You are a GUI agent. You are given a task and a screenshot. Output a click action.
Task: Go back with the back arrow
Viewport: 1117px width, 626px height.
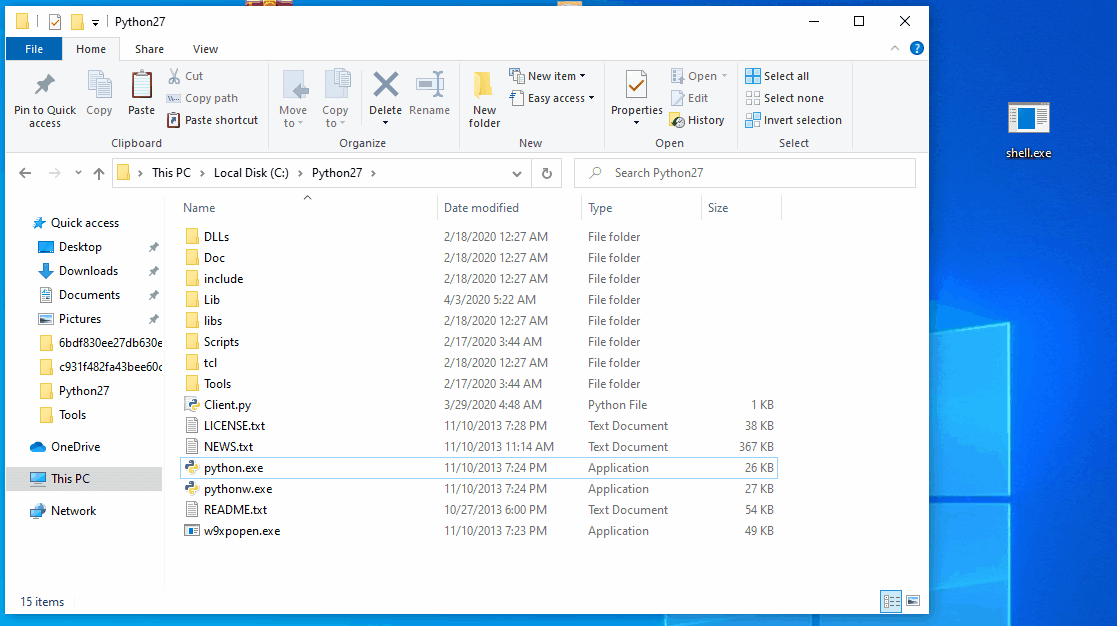25,173
